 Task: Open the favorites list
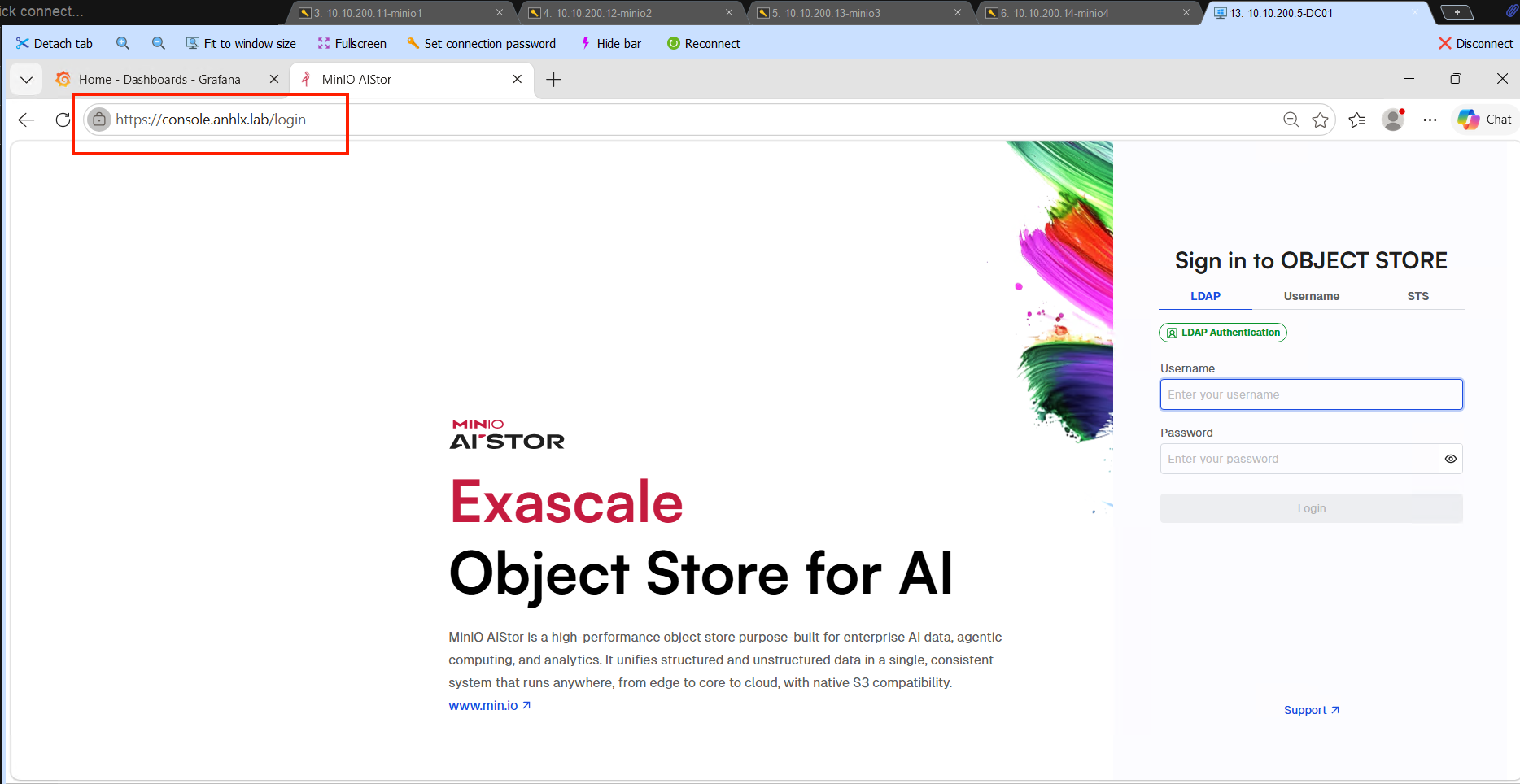coord(1356,120)
